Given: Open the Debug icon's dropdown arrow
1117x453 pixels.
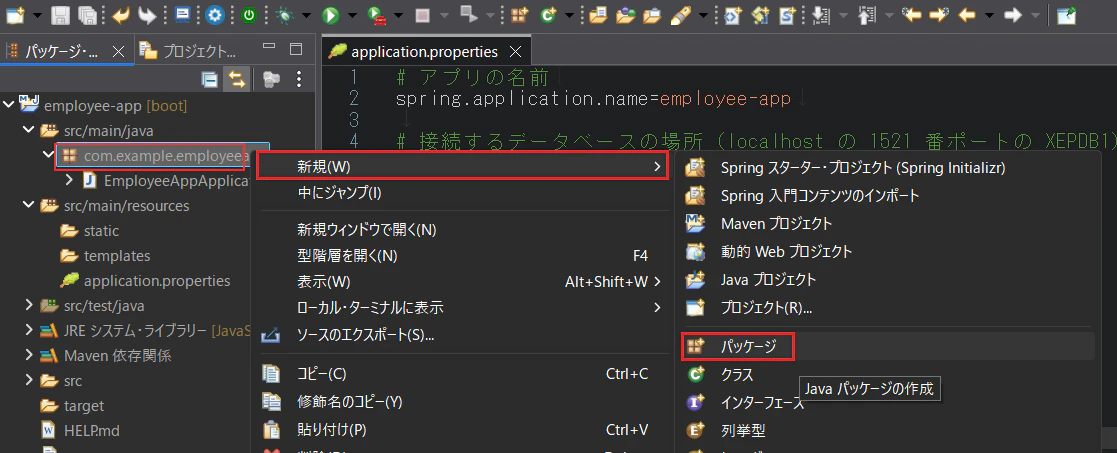Looking at the screenshot, I should coord(306,16).
